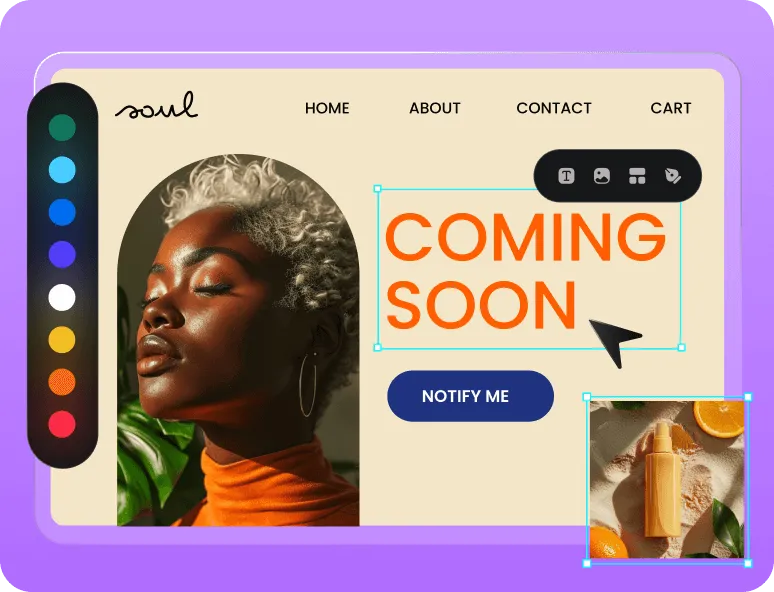Pick the green color swatch
Screen dimensions: 774x592
(x=62, y=127)
